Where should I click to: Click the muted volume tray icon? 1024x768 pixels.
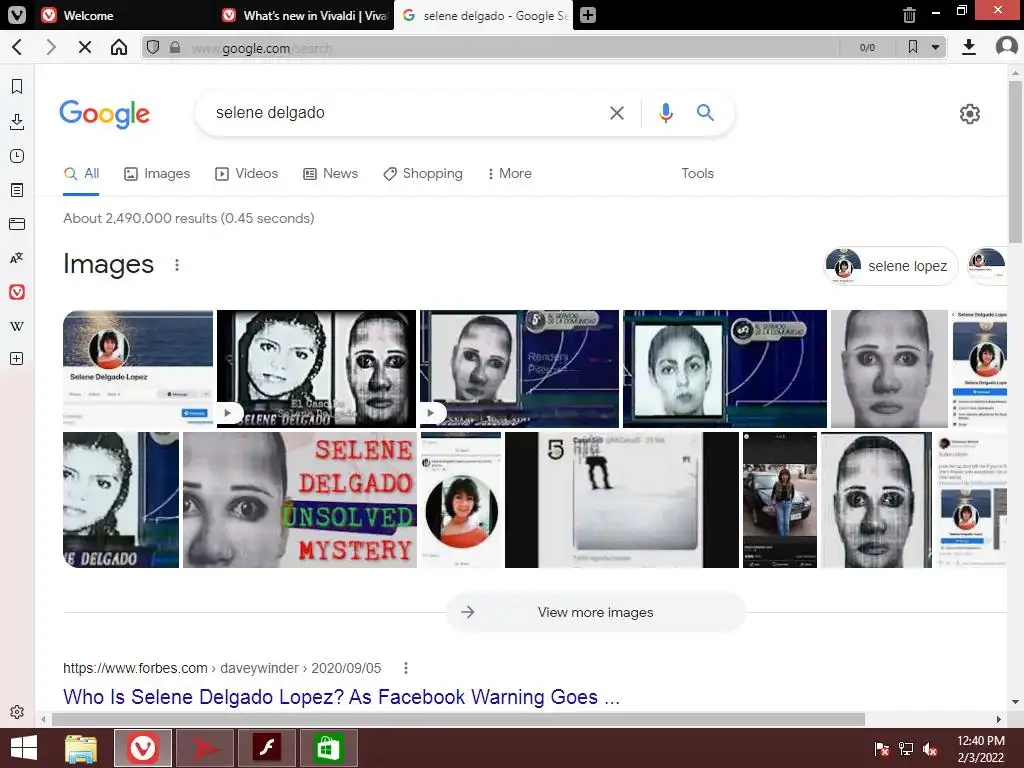click(x=930, y=749)
